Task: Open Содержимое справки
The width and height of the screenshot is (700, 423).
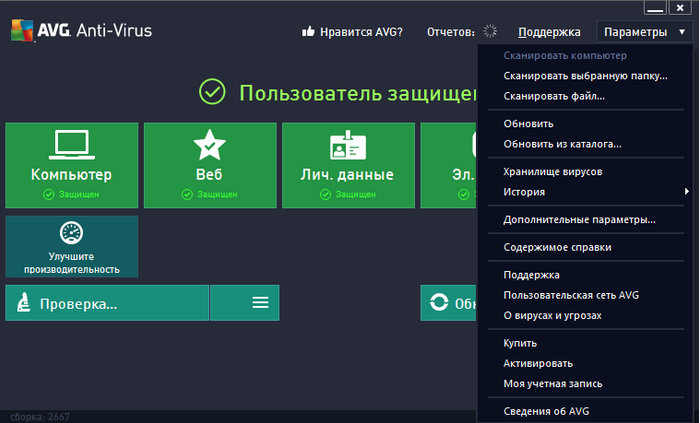Action: (x=558, y=247)
